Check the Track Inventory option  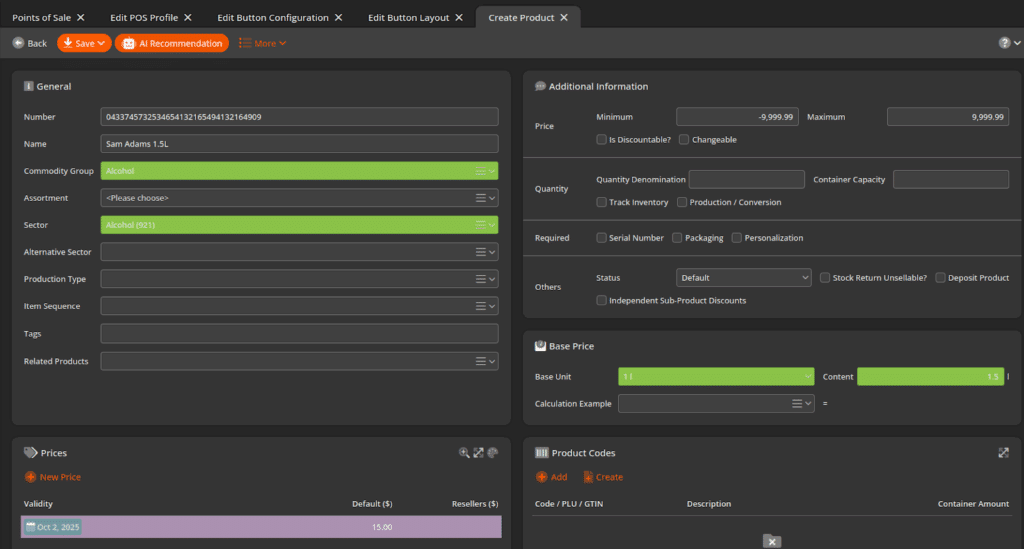click(601, 202)
